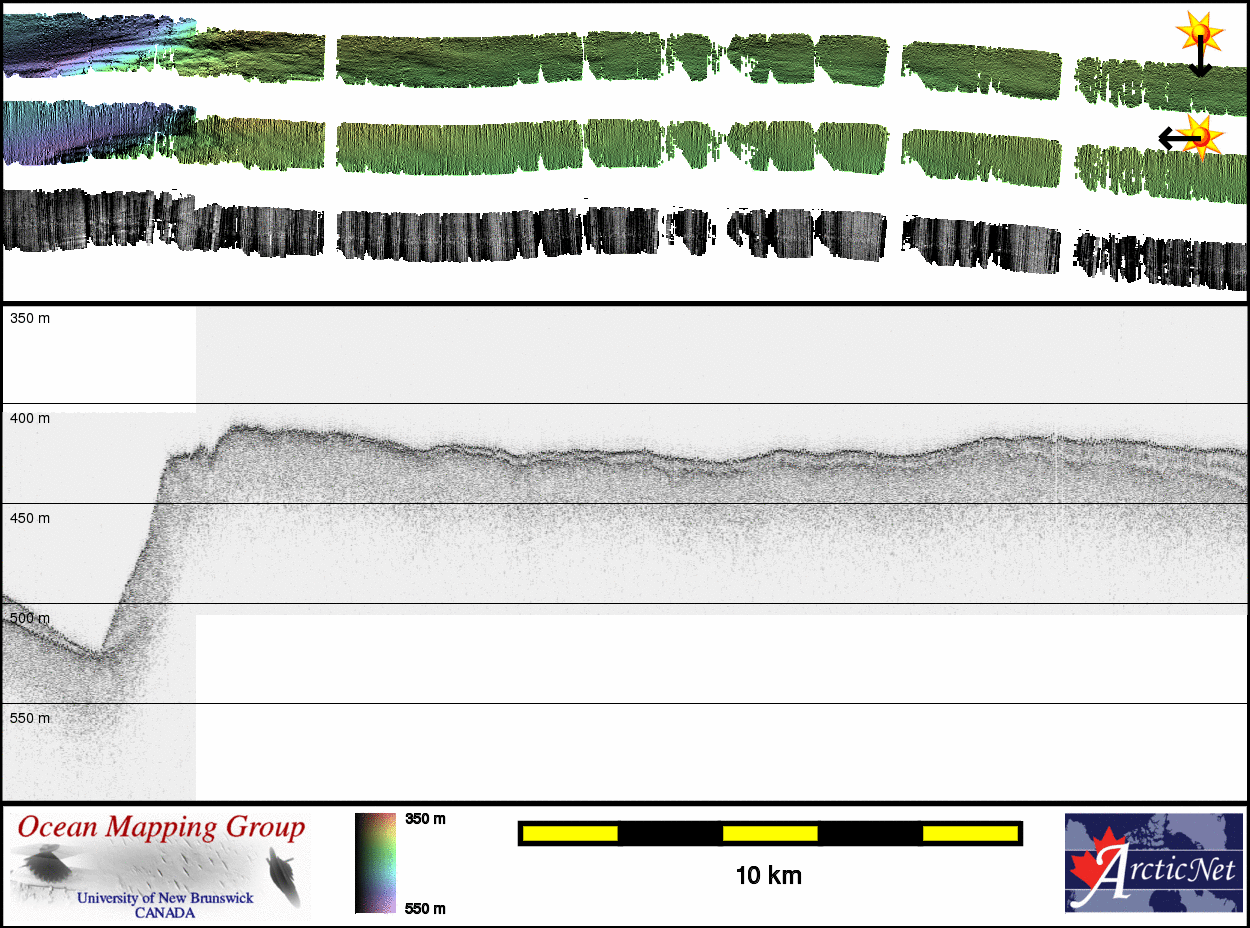Click the 350 m depth axis label
1250x928 pixels.
pyautogui.click(x=30, y=318)
